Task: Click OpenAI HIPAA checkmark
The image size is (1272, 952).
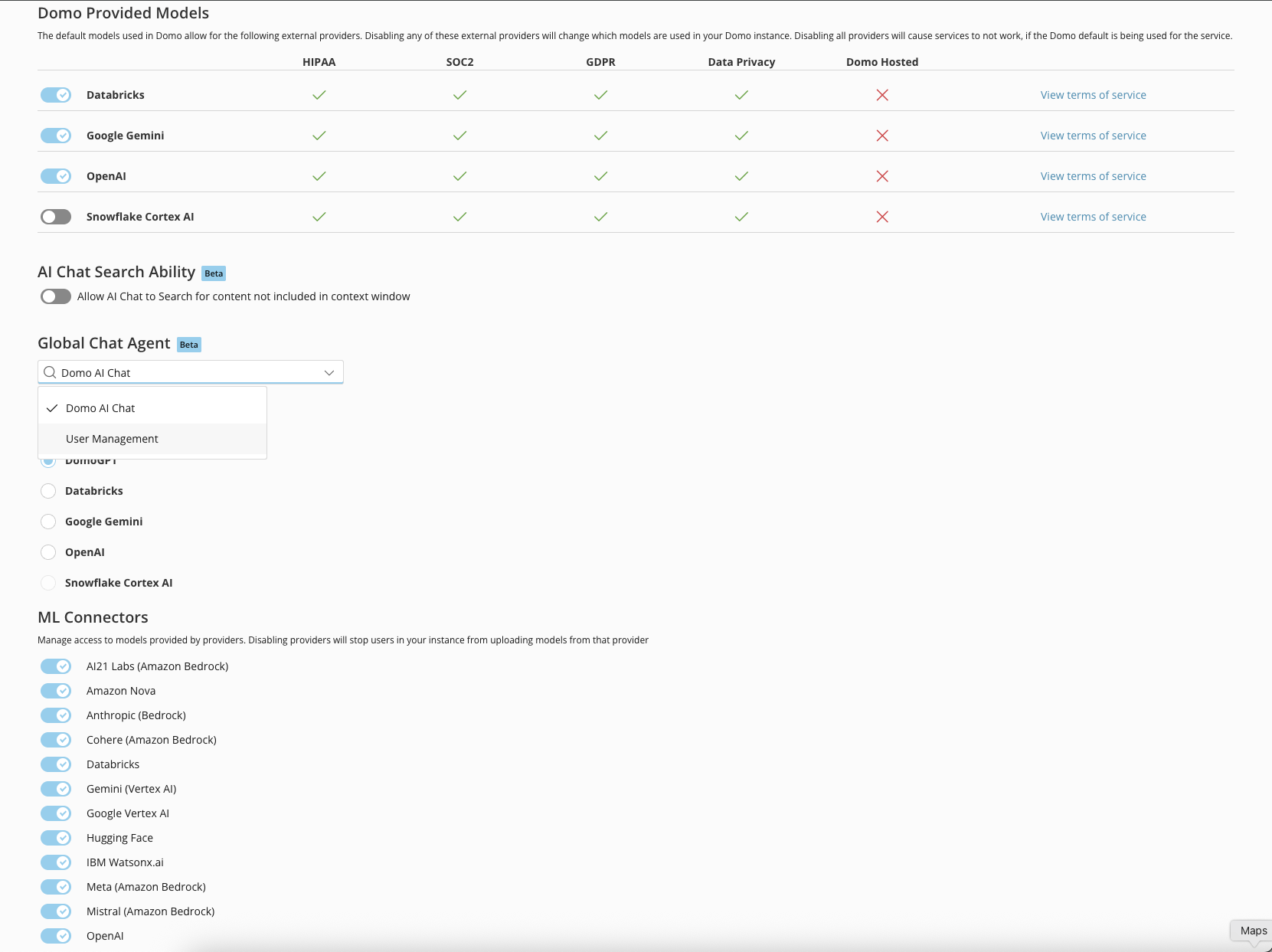Action: click(x=319, y=176)
